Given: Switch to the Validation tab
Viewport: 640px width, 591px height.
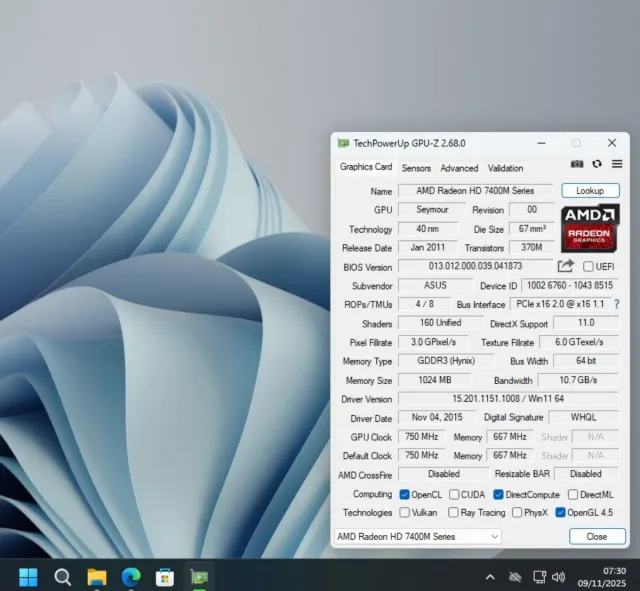Looking at the screenshot, I should pyautogui.click(x=505, y=168).
